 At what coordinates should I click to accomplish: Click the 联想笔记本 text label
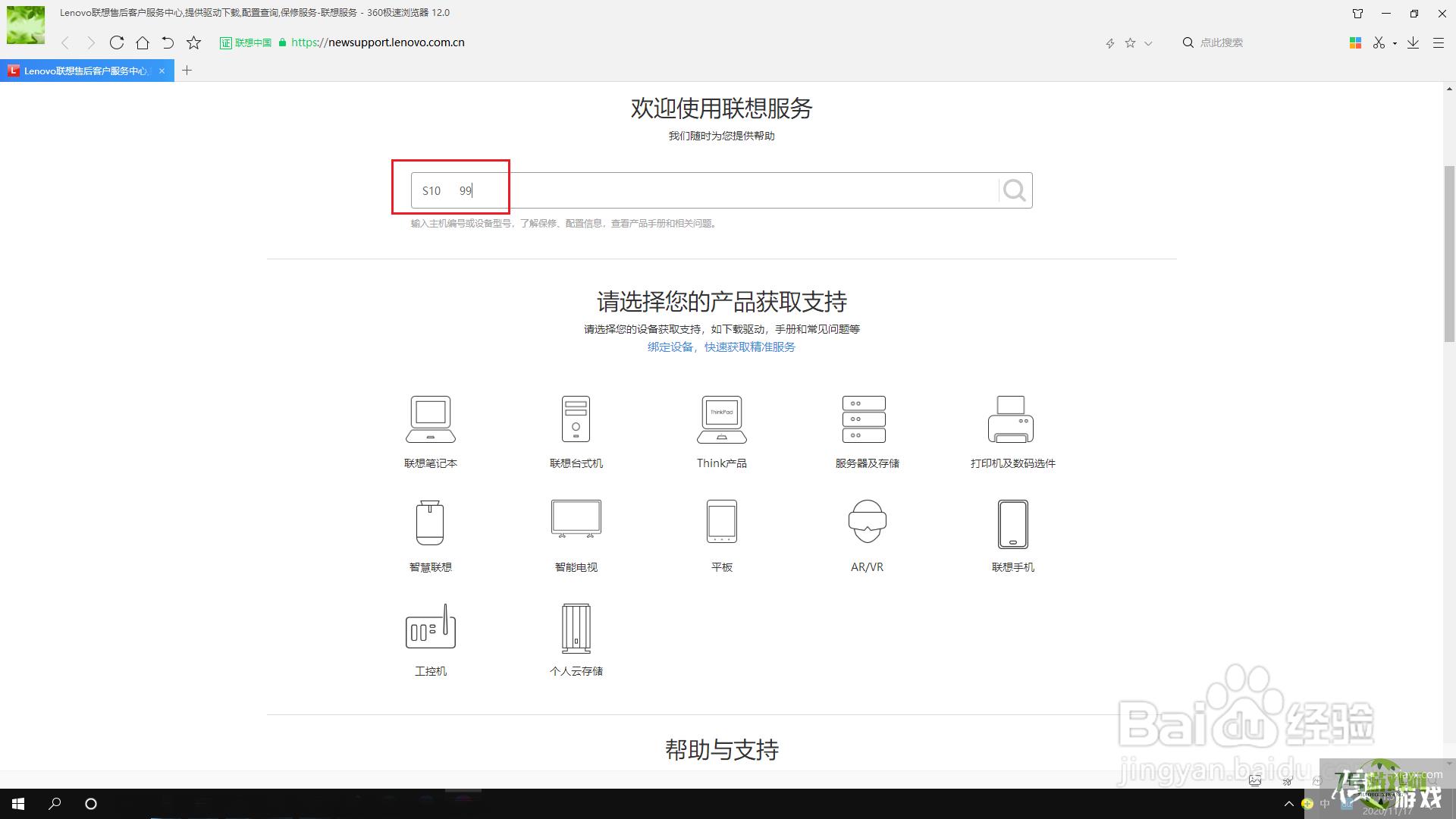[x=431, y=463]
